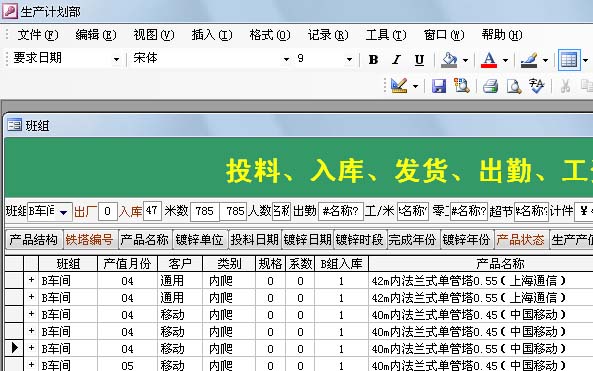Viewport: 593px width, 371px height.
Task: Toggle italic formatting
Action: tap(396, 60)
